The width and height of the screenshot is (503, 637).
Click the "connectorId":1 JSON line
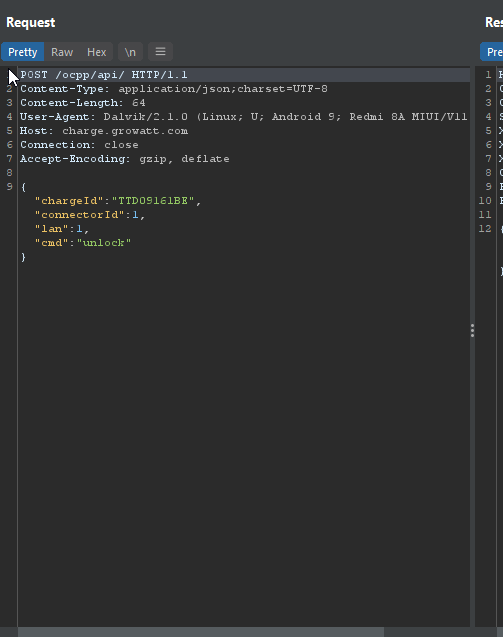[90, 215]
